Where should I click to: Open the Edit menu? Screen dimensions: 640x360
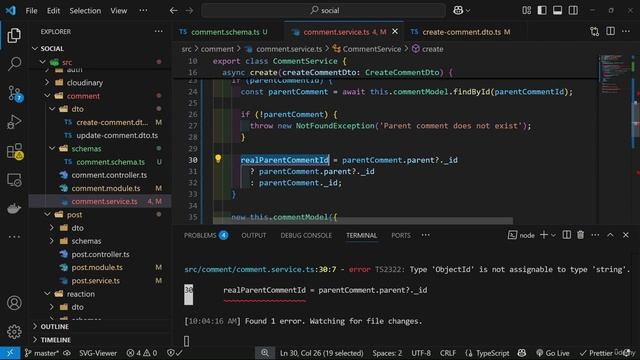click(53, 11)
